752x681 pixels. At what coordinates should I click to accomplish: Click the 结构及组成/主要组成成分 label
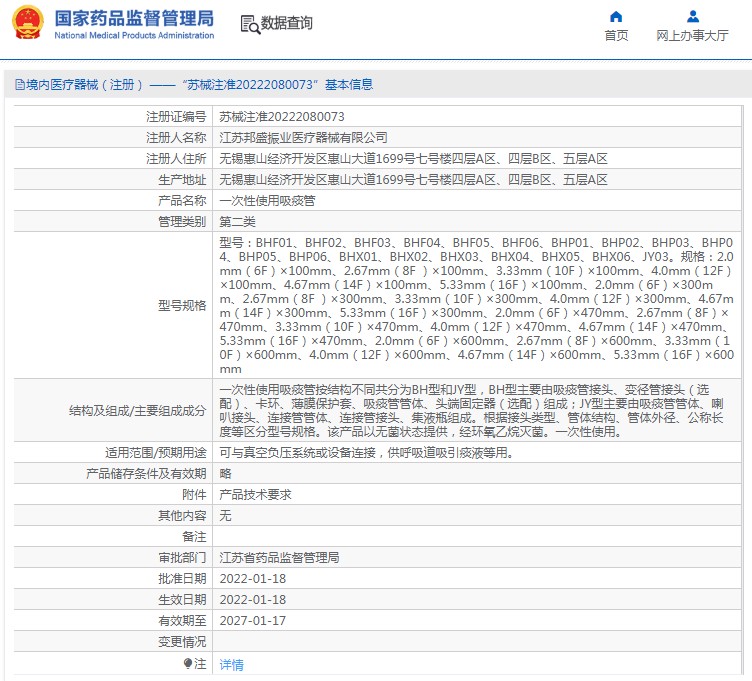coord(138,411)
